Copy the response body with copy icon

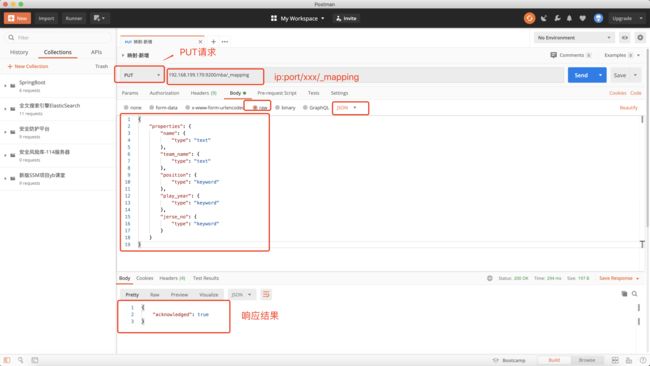(x=624, y=294)
